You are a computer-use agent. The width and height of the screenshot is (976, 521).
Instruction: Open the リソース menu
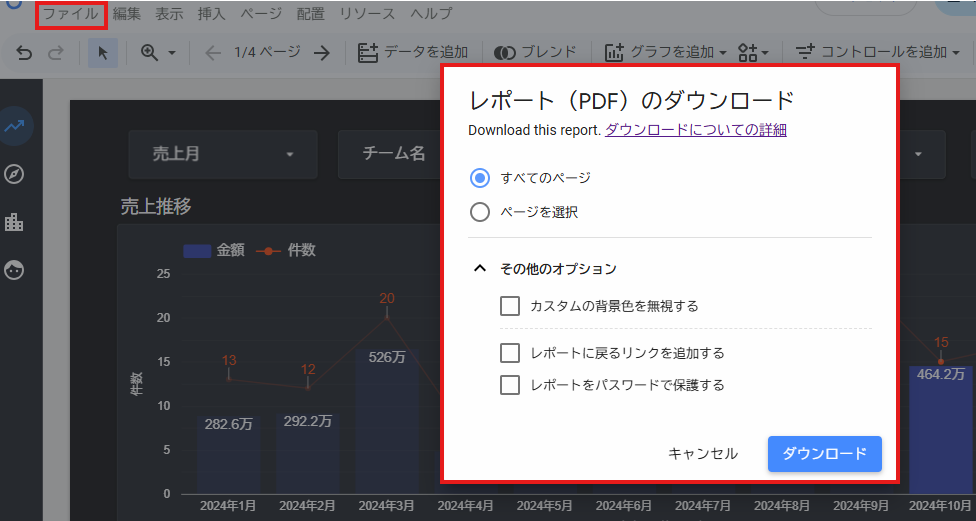366,14
